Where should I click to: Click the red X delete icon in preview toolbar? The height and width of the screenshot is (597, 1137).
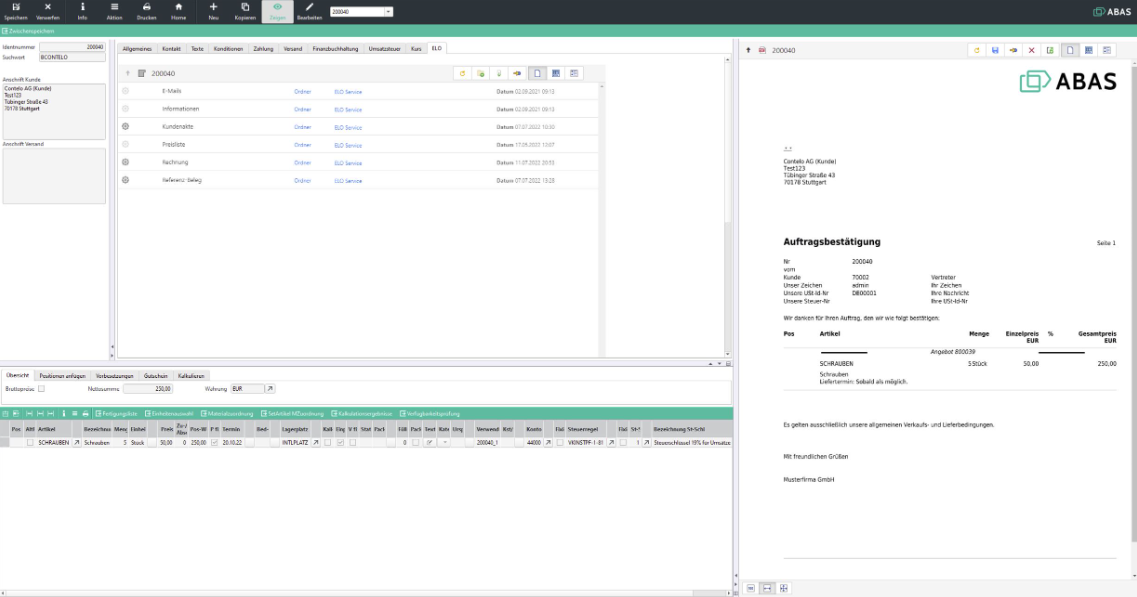click(x=1032, y=49)
